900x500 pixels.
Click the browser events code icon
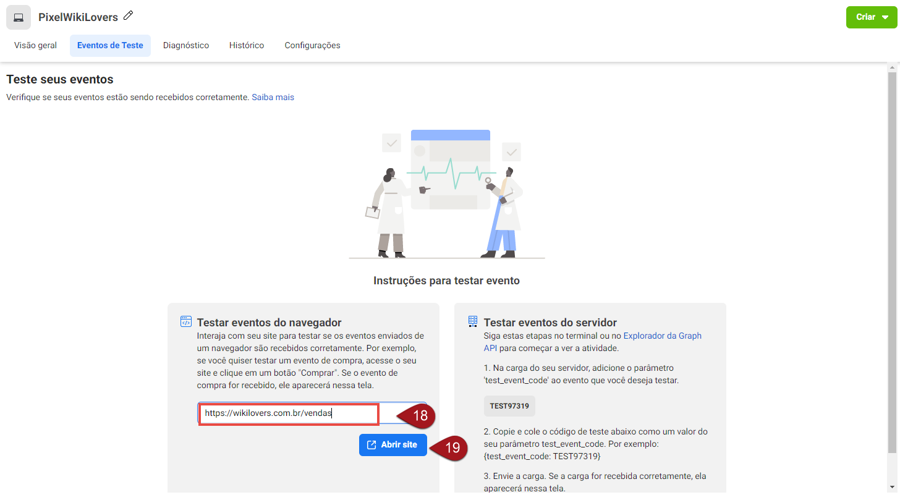coord(186,322)
